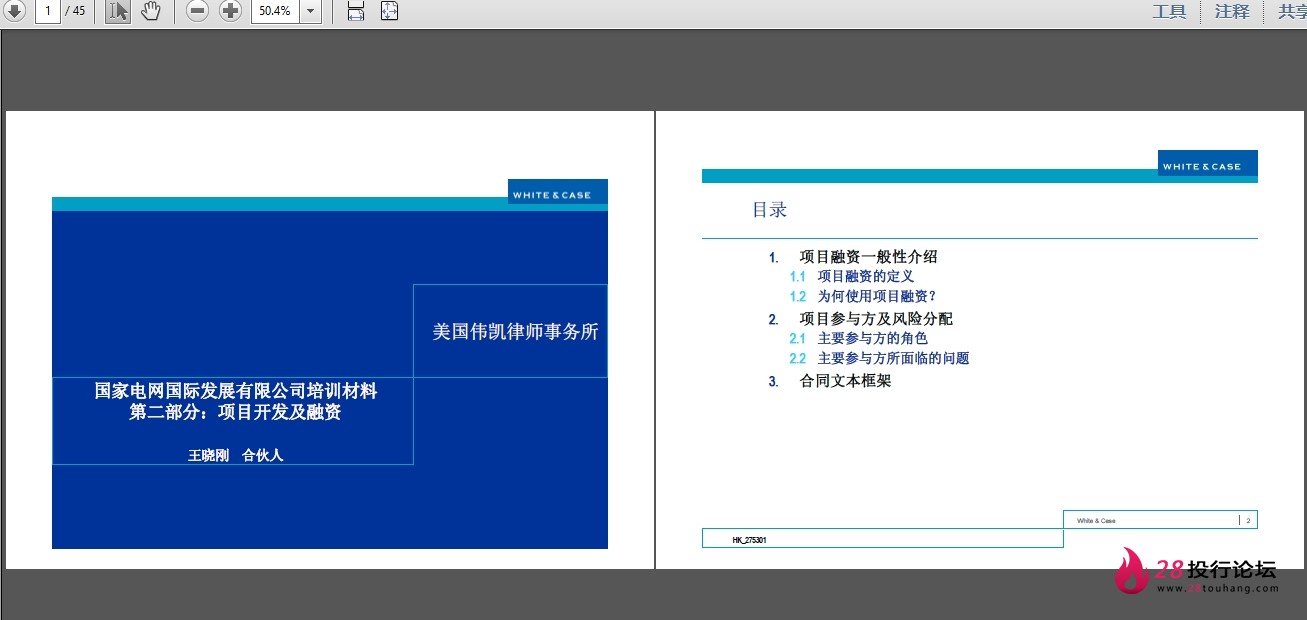The image size is (1307, 620).
Task: Click the 50.4% zoom value field
Action: tap(274, 11)
